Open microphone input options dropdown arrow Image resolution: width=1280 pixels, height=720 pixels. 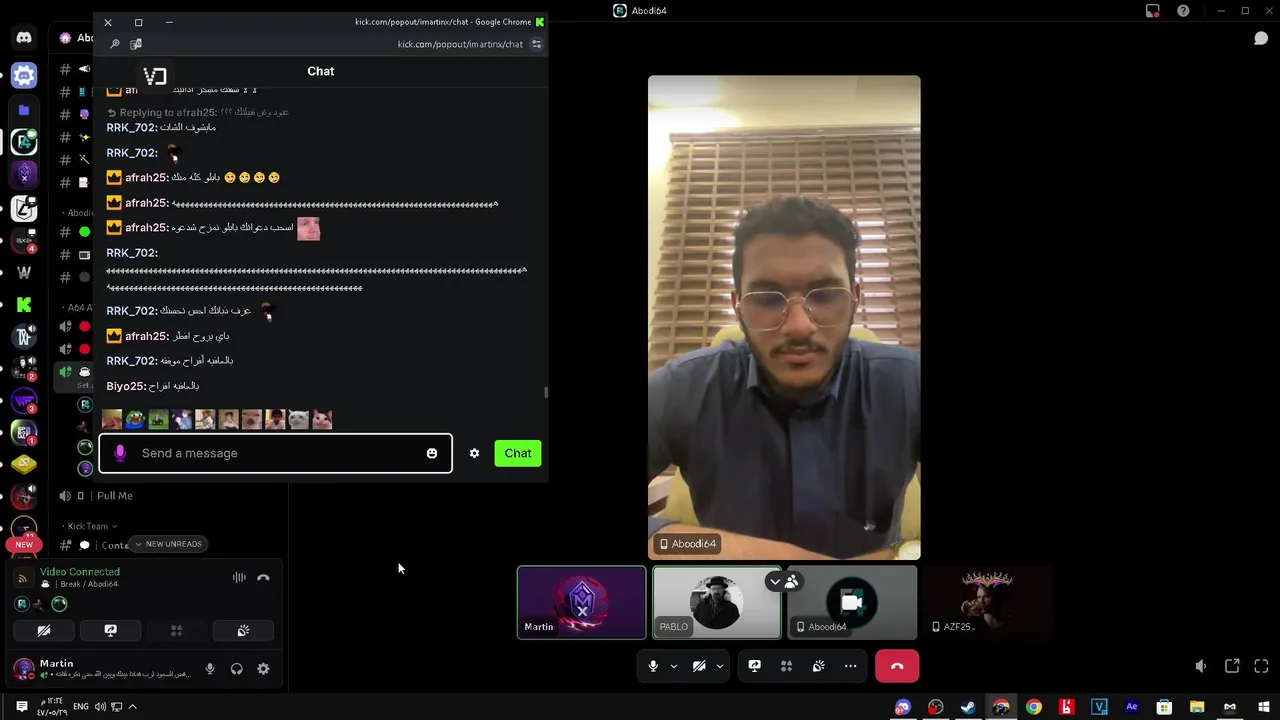coord(674,666)
